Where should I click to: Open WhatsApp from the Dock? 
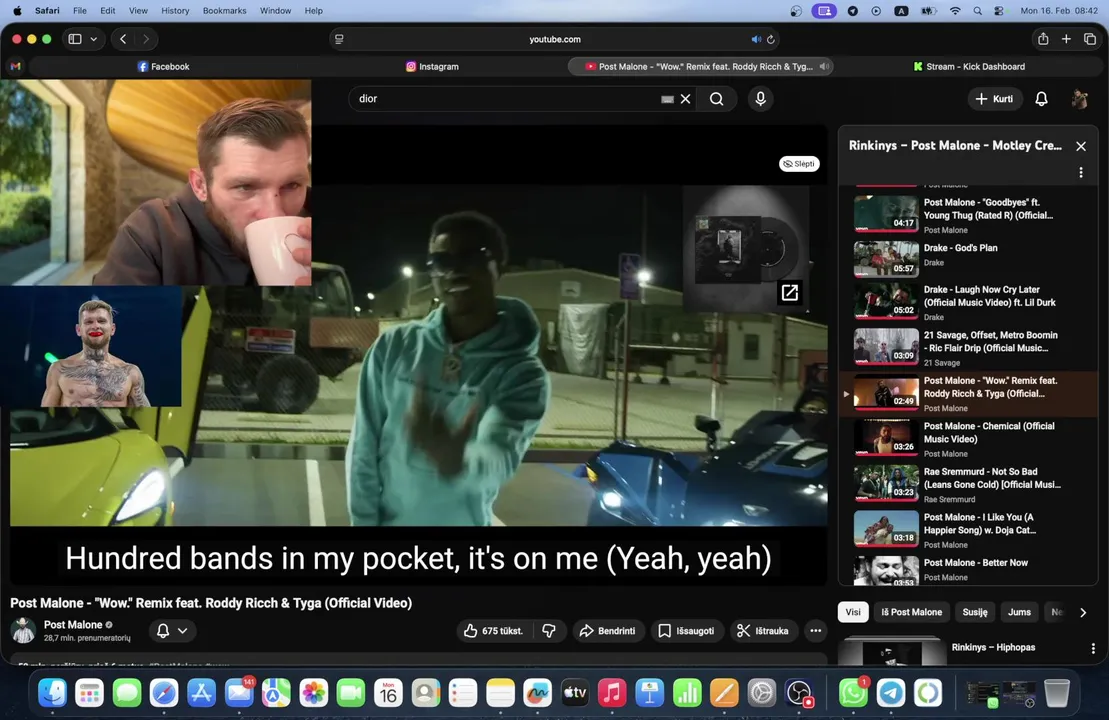tap(853, 692)
